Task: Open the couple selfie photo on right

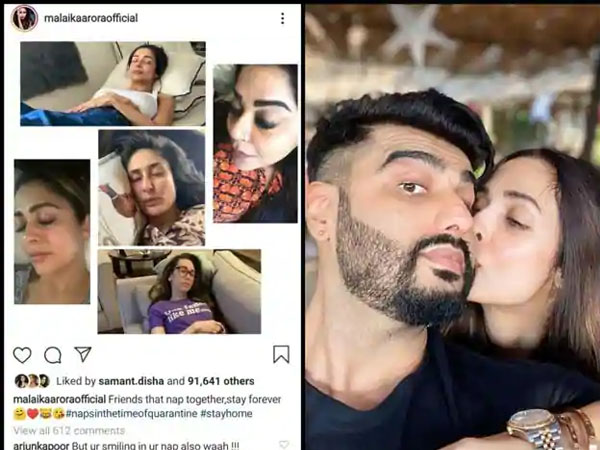Action: tap(453, 227)
